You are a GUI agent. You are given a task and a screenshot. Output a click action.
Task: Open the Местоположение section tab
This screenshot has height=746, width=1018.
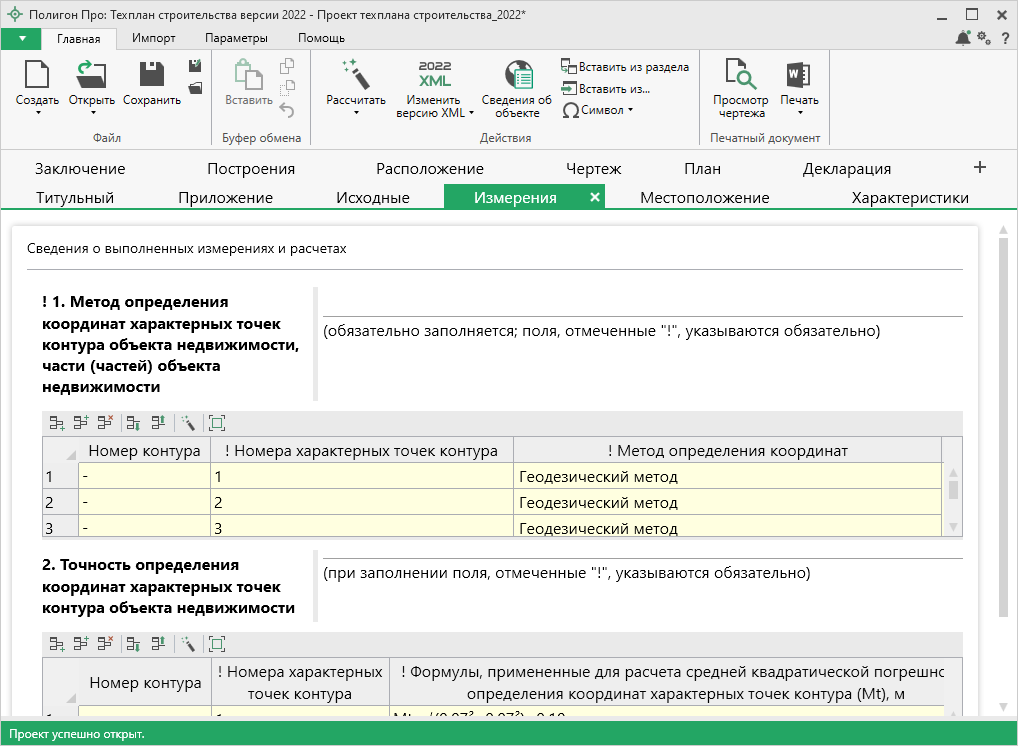(x=704, y=197)
